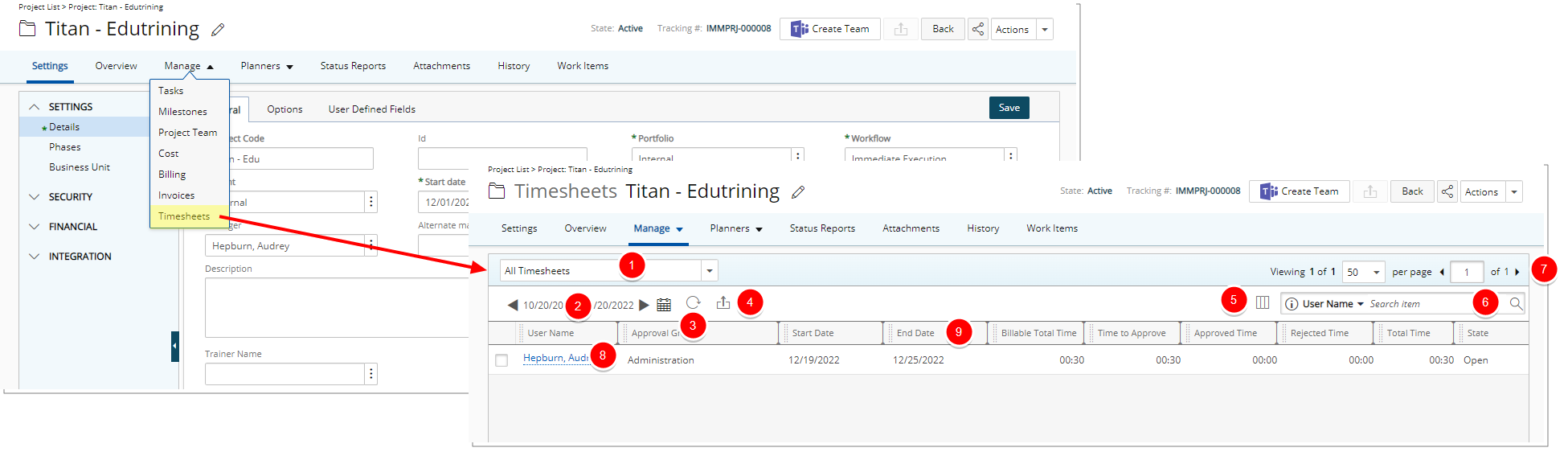The image size is (1568, 456).
Task: Select Business Unit in the settings tree
Action: 80,167
